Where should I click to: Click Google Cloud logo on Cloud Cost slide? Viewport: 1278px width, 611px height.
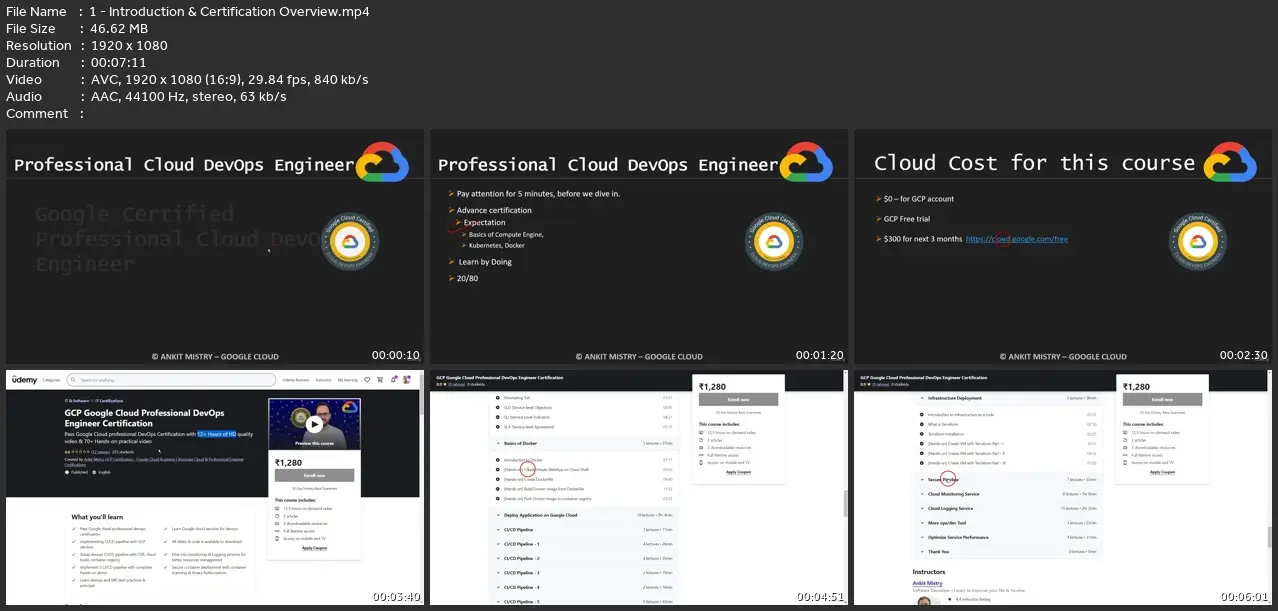1230,161
